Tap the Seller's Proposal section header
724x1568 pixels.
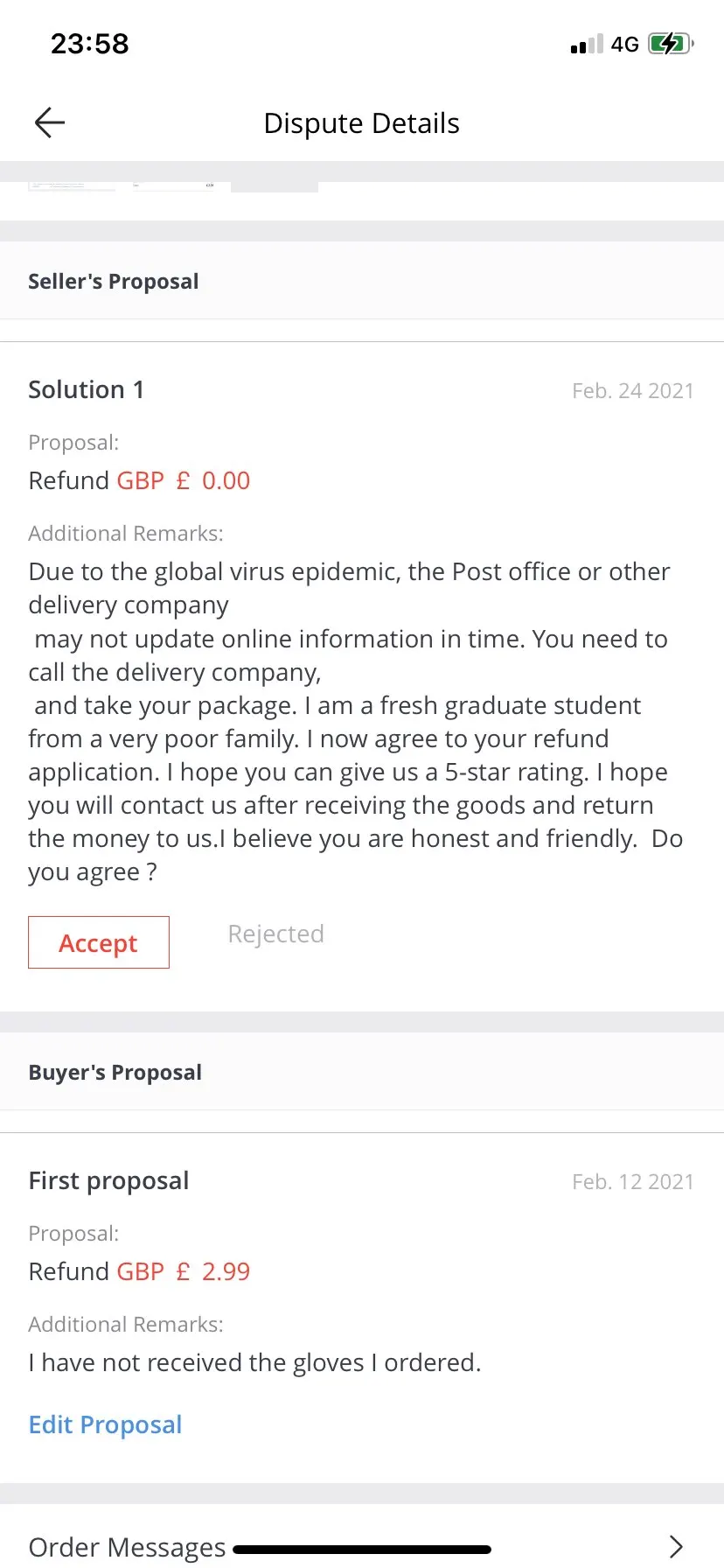tap(114, 282)
